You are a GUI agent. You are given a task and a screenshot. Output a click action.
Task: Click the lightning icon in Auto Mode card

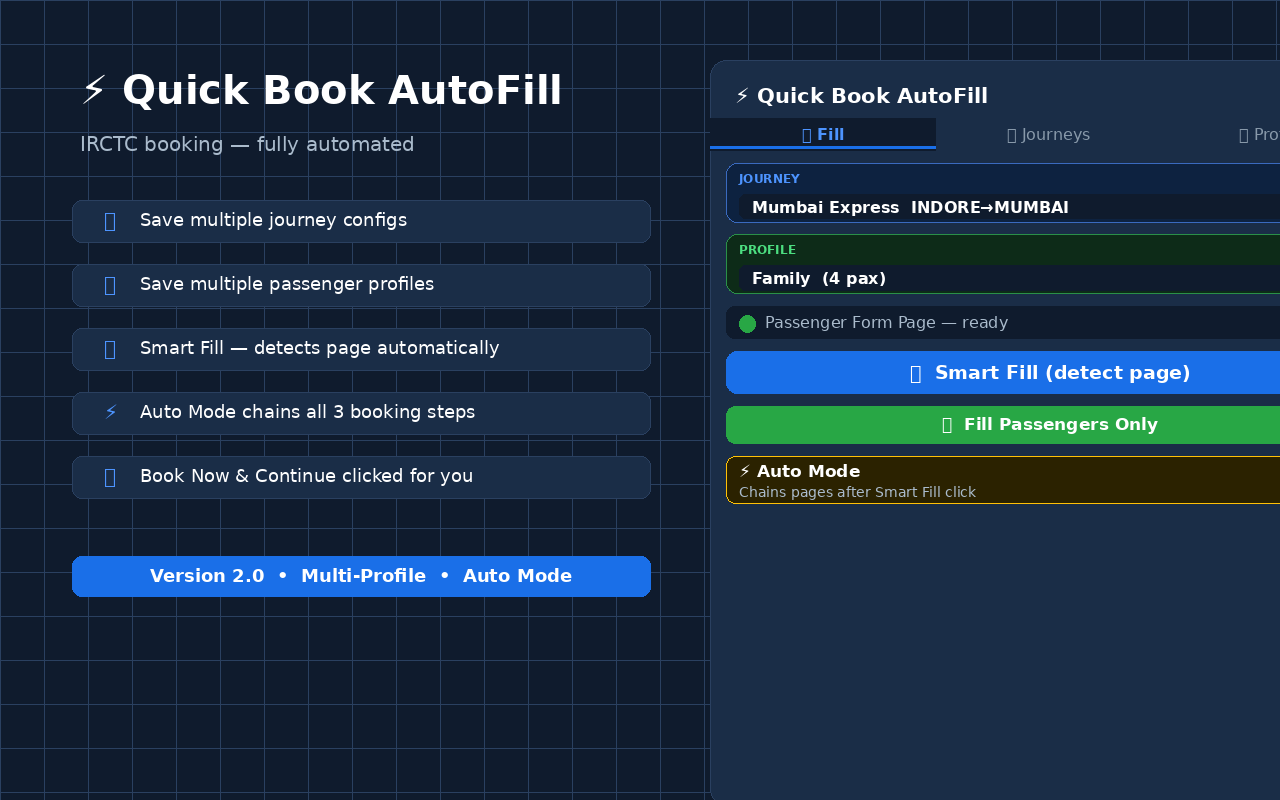745,471
